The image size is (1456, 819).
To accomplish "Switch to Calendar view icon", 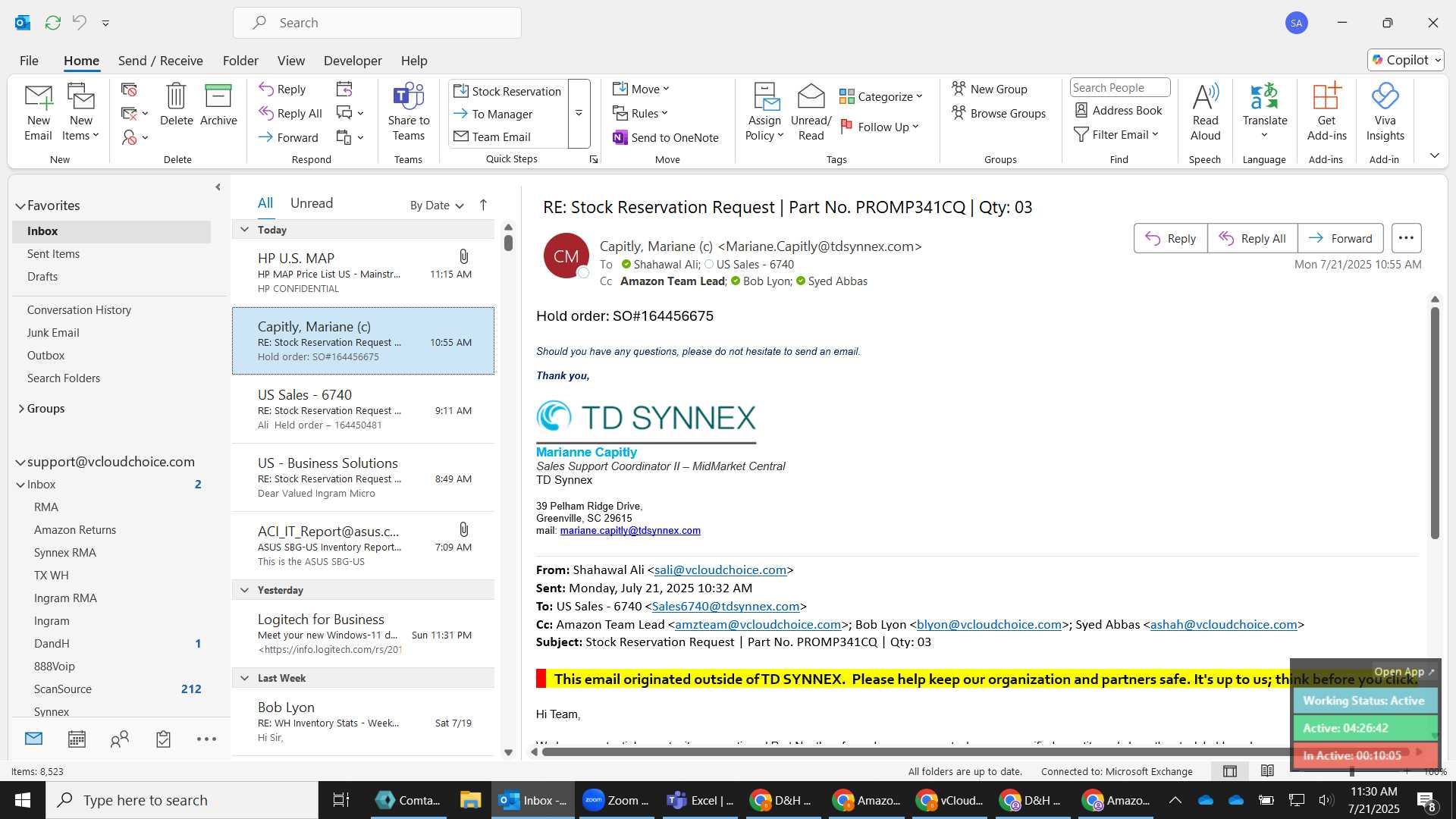I will point(77,739).
